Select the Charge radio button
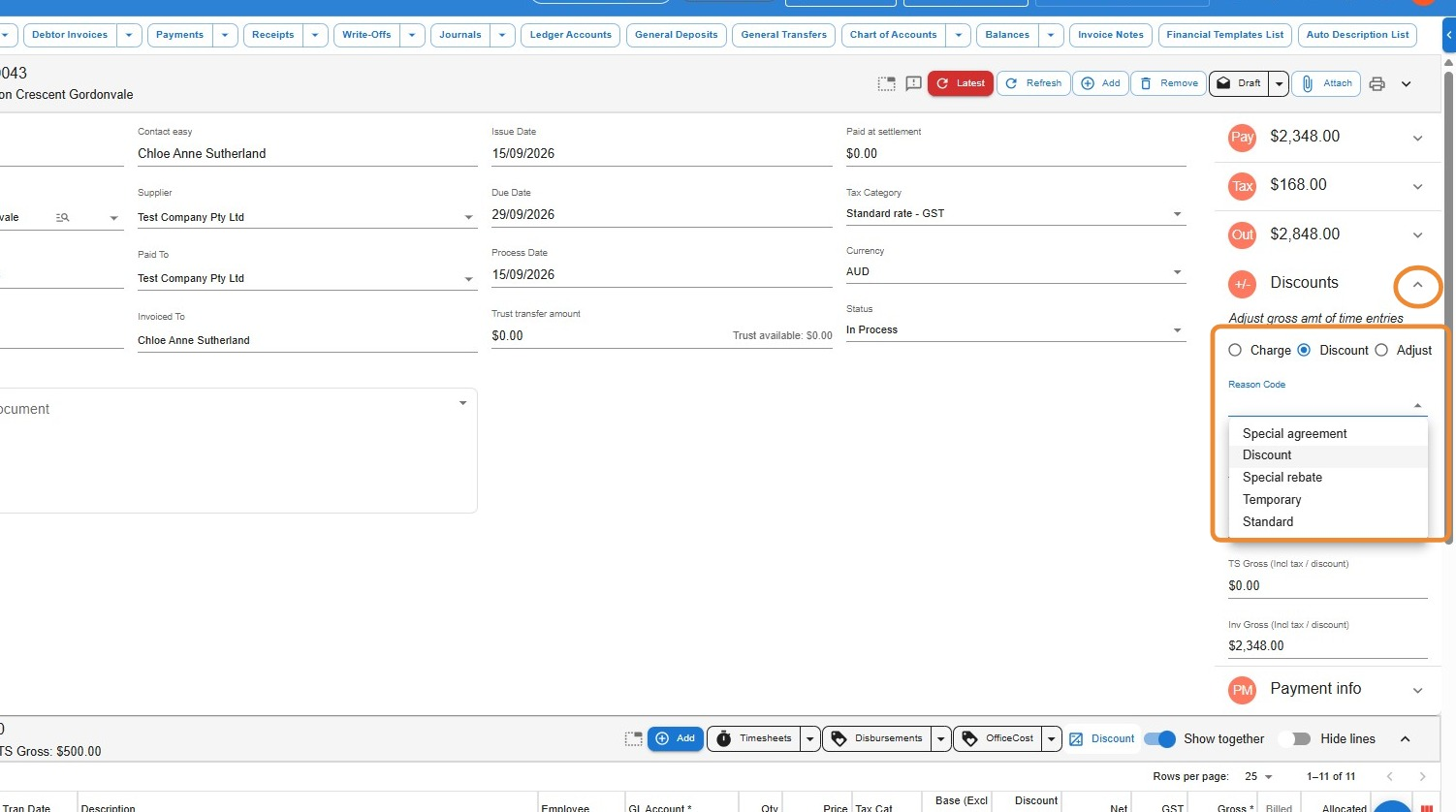The height and width of the screenshot is (812, 1456). tap(1235, 351)
